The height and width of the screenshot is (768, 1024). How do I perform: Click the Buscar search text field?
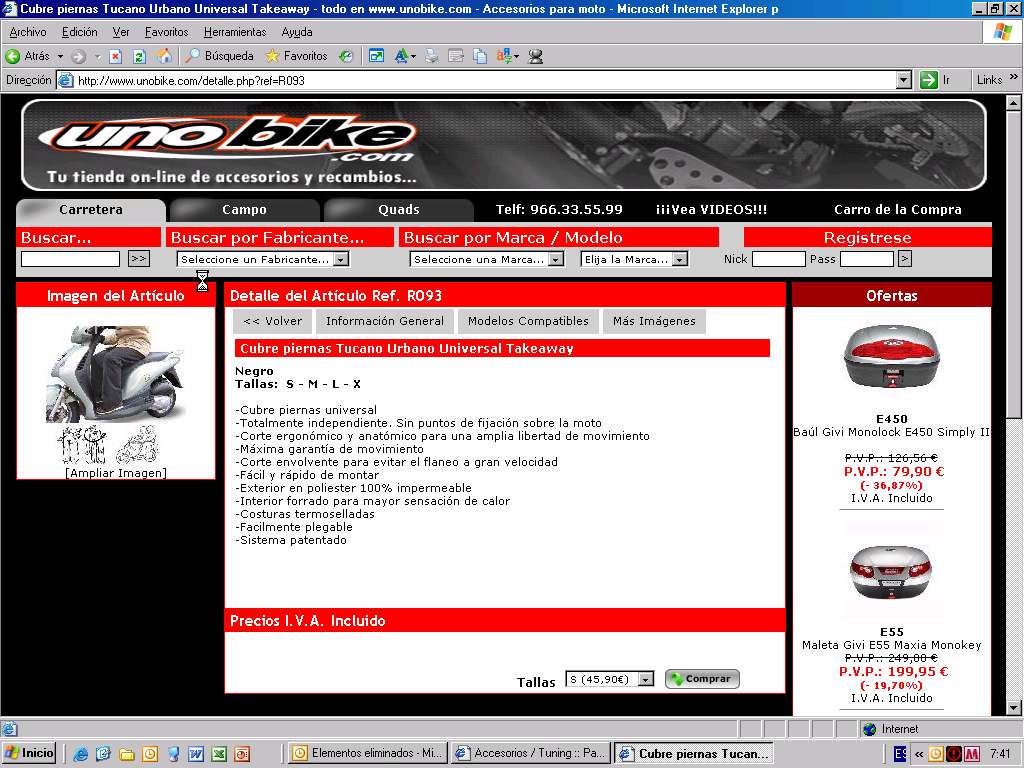[x=71, y=259]
